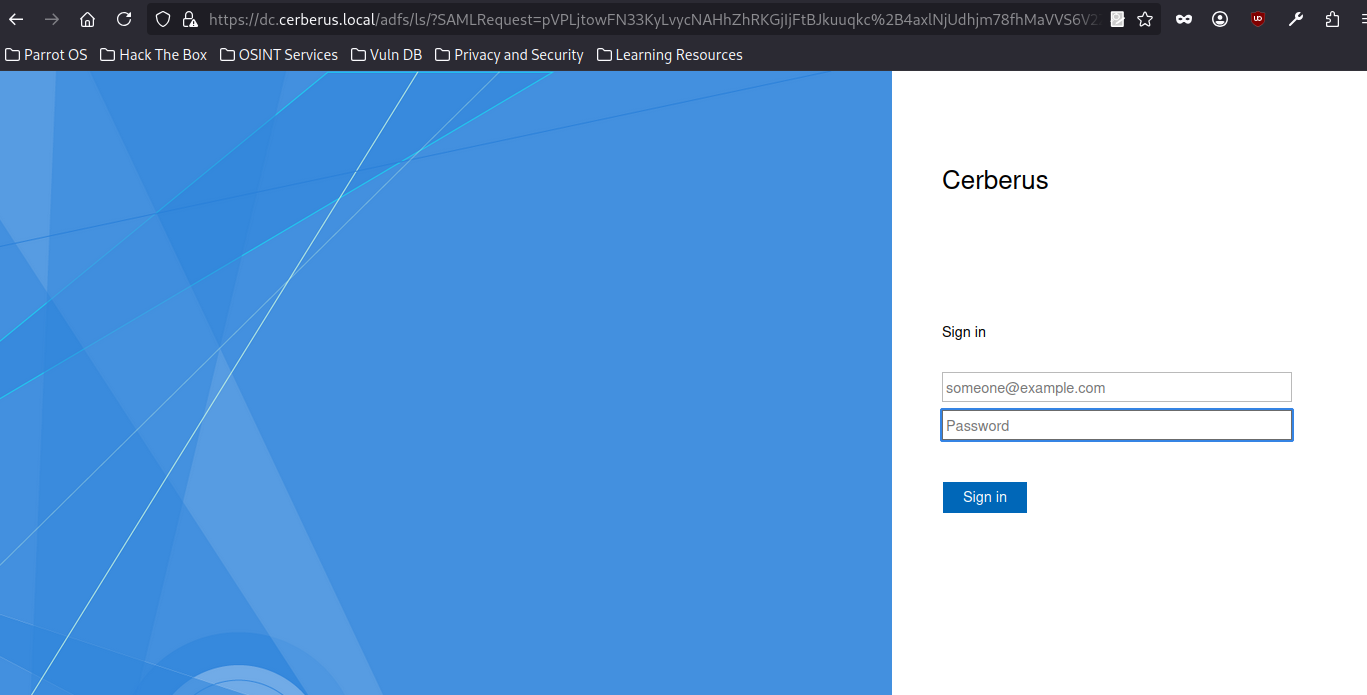This screenshot has height=695, width=1367.
Task: View site security padlock information
Action: pyautogui.click(x=189, y=19)
